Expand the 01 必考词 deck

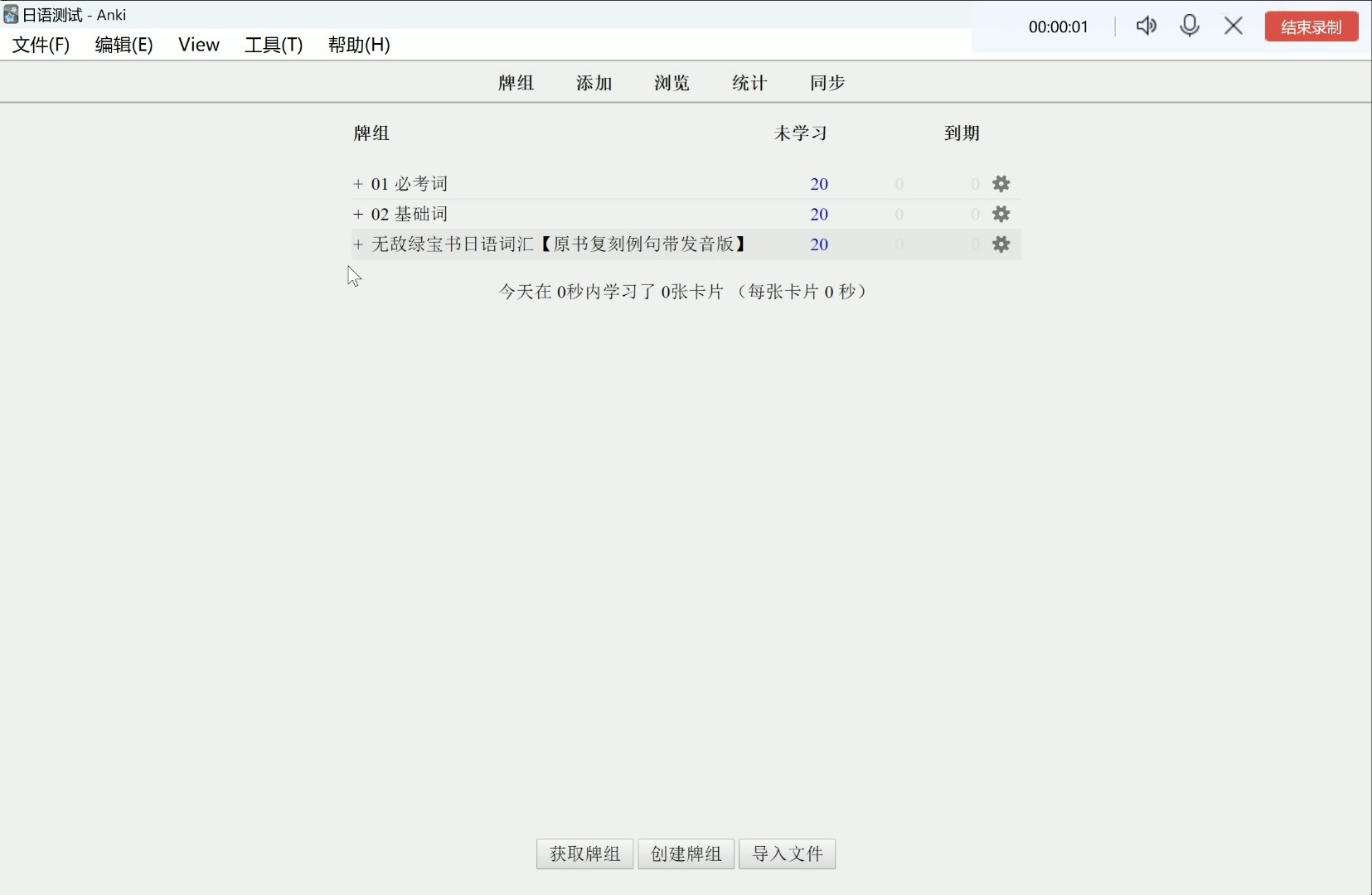click(x=358, y=184)
